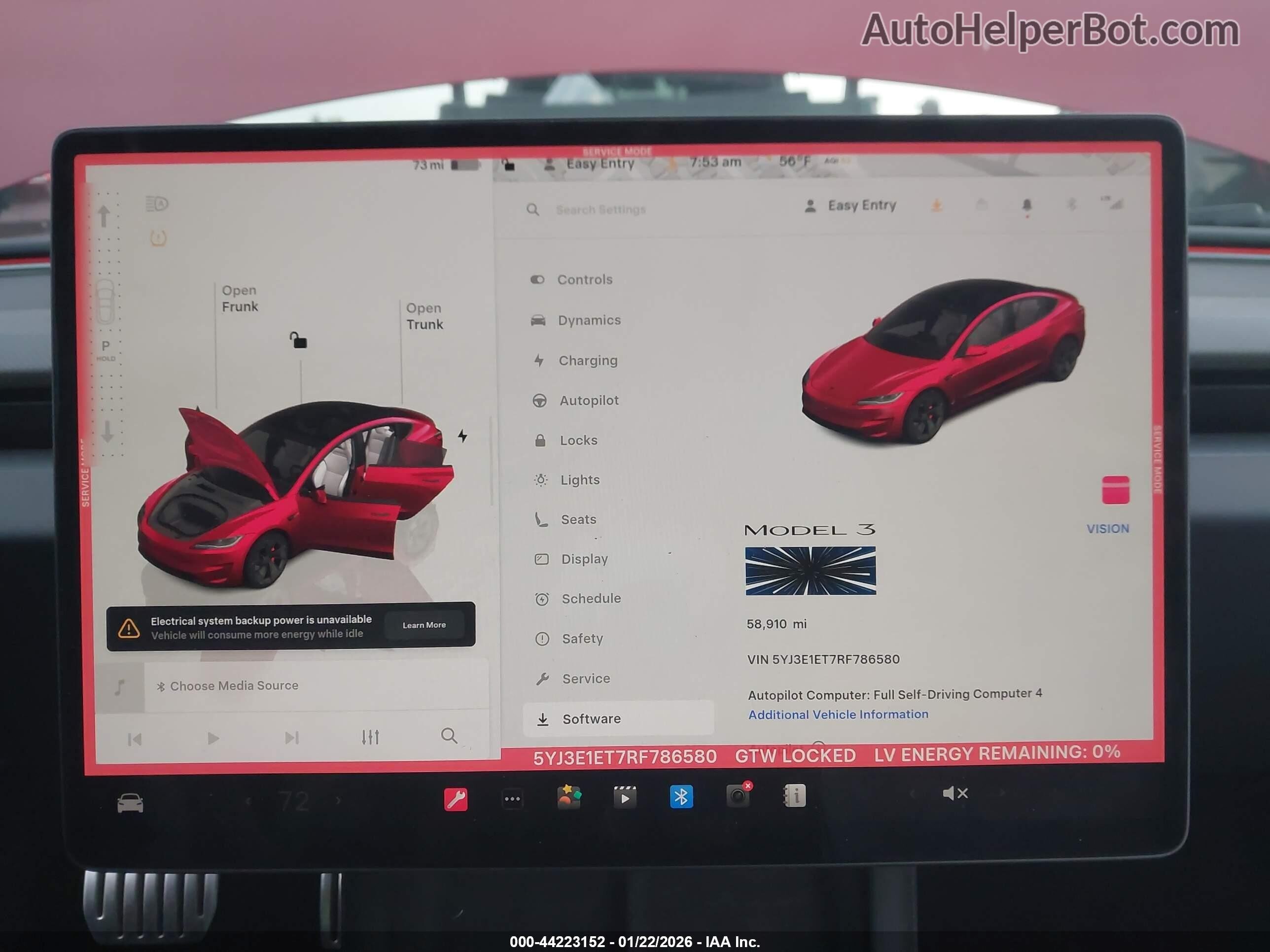
Task: Decrease the cabin temperature with left chevron
Action: pyautogui.click(x=248, y=801)
